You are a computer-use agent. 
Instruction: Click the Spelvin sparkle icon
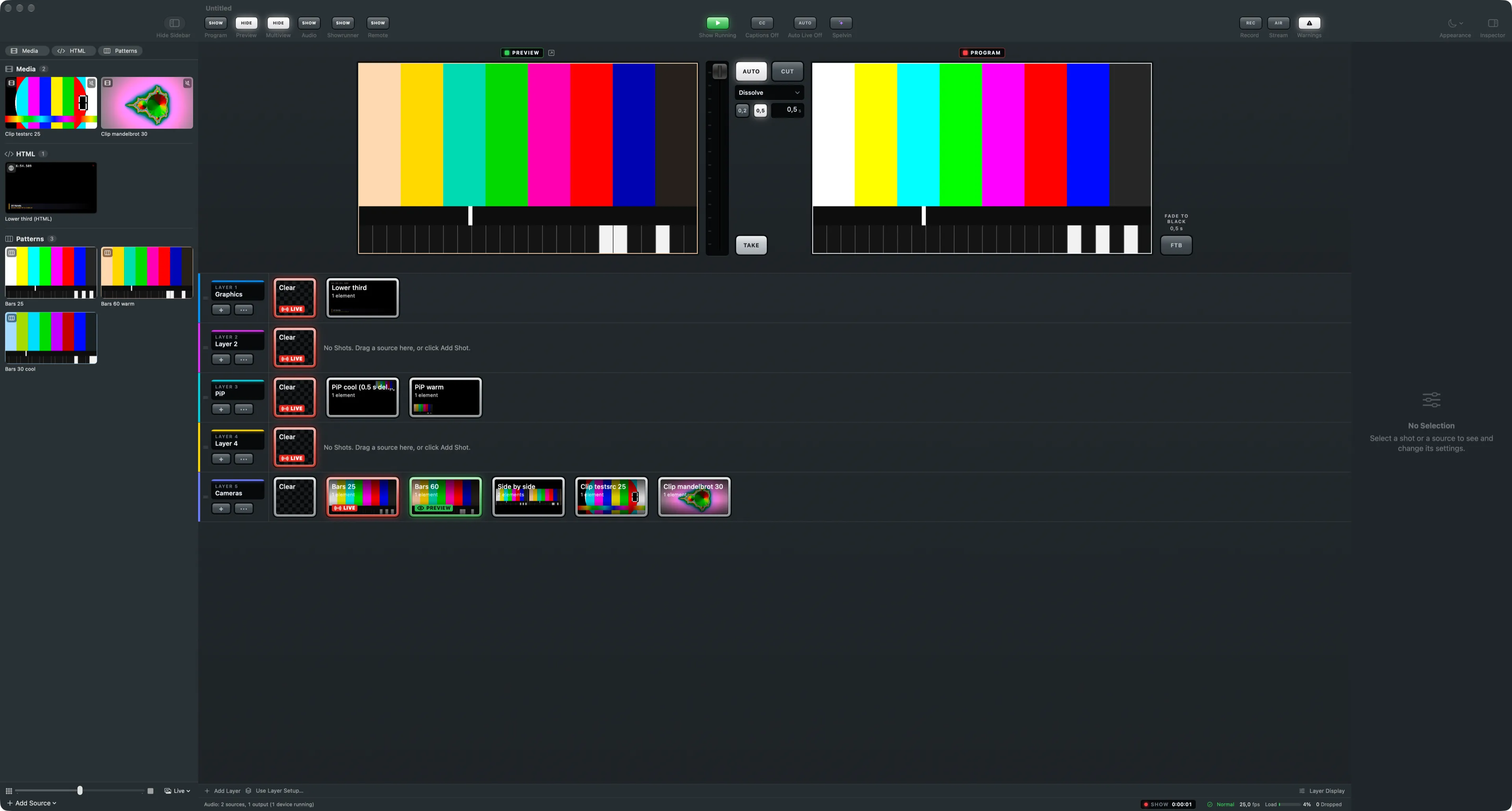click(x=841, y=23)
